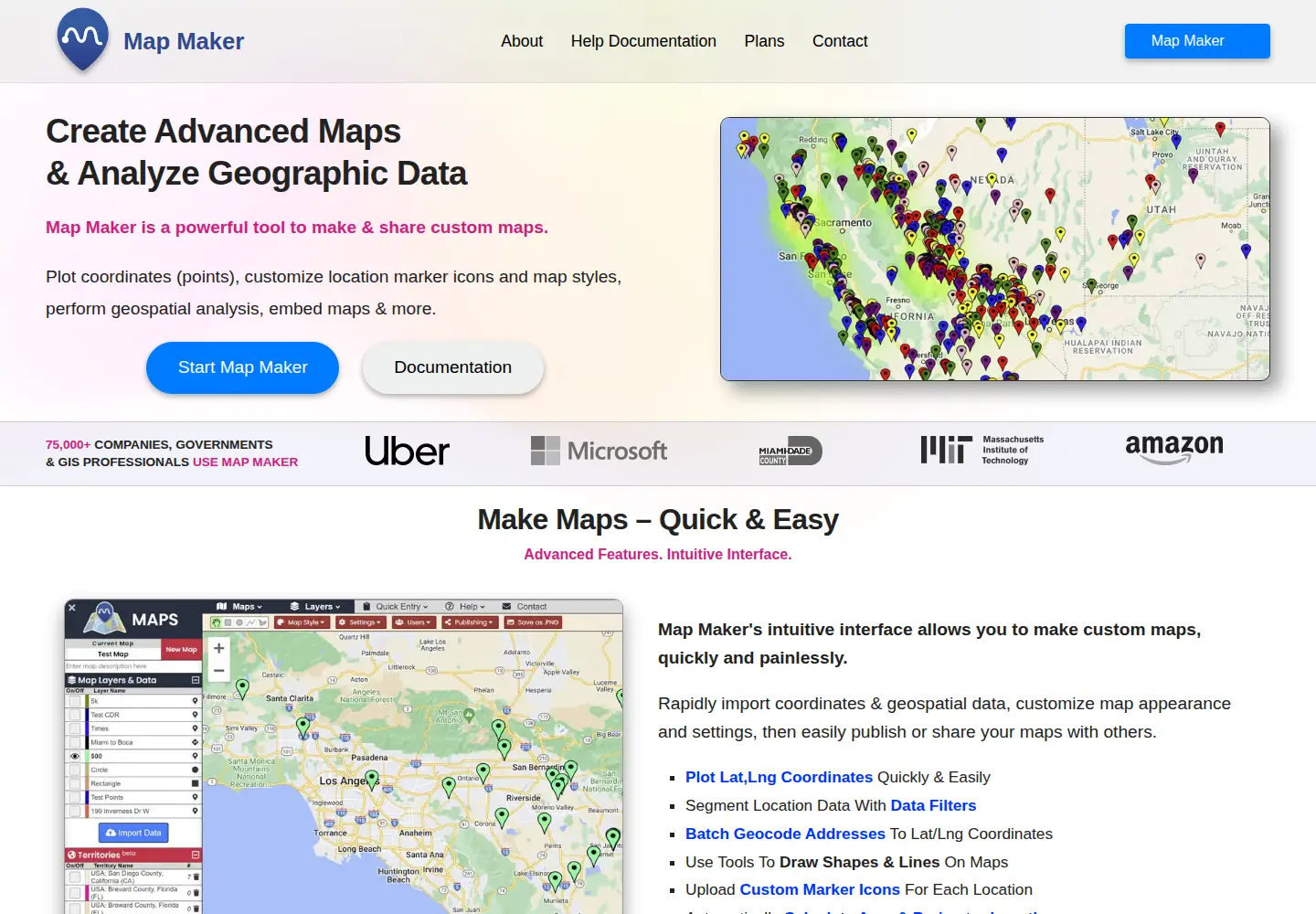
Task: Select the line draw tool in app screenshot
Action: (x=251, y=622)
